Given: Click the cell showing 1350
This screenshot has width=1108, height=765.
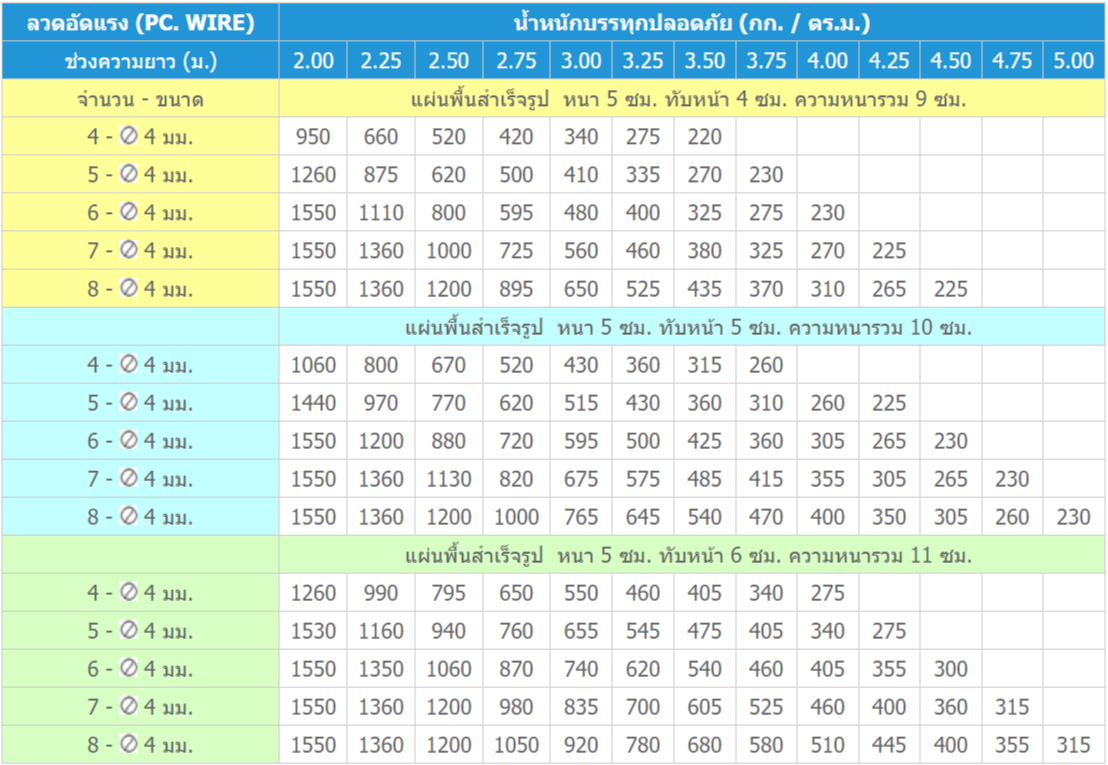Looking at the screenshot, I should coord(381,669).
